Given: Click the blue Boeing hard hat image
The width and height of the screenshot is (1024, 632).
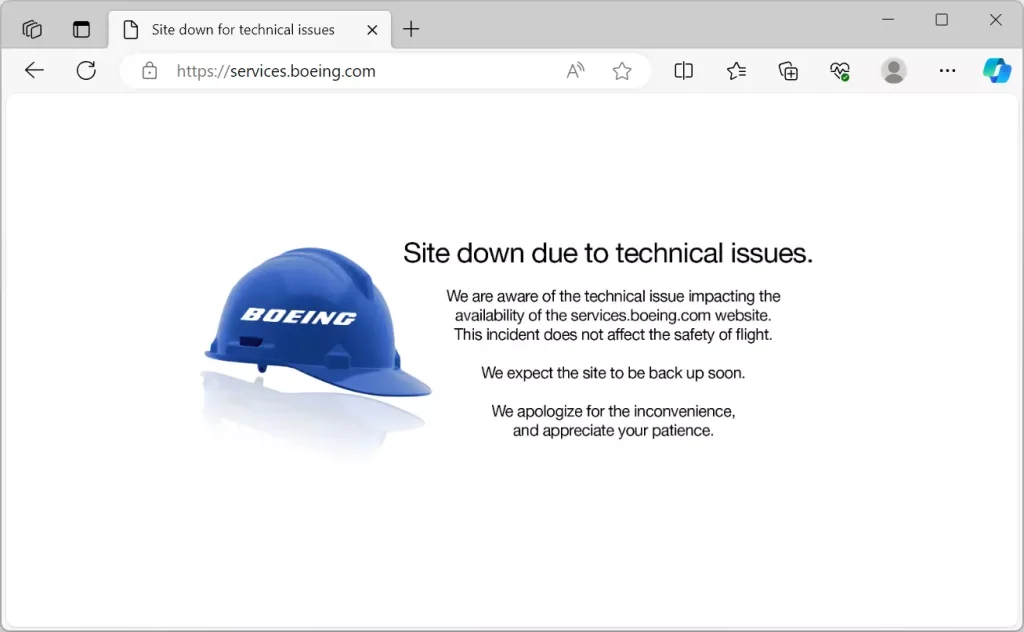Looking at the screenshot, I should 317,322.
